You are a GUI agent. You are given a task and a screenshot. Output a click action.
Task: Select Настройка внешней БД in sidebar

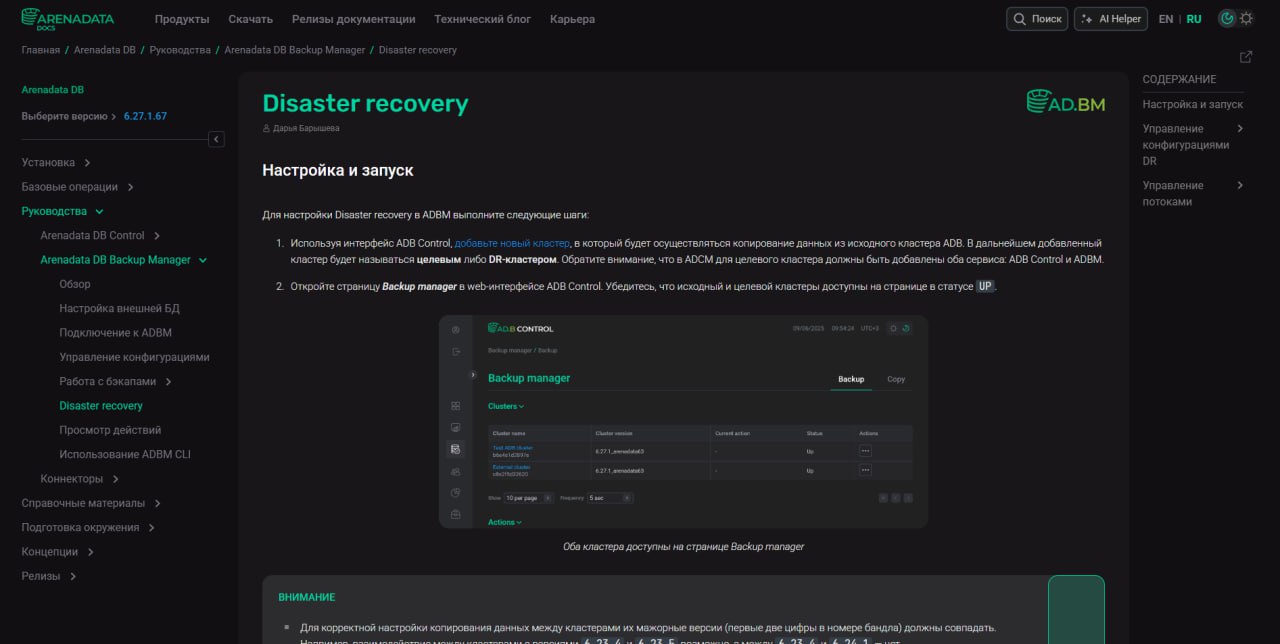[119, 309]
